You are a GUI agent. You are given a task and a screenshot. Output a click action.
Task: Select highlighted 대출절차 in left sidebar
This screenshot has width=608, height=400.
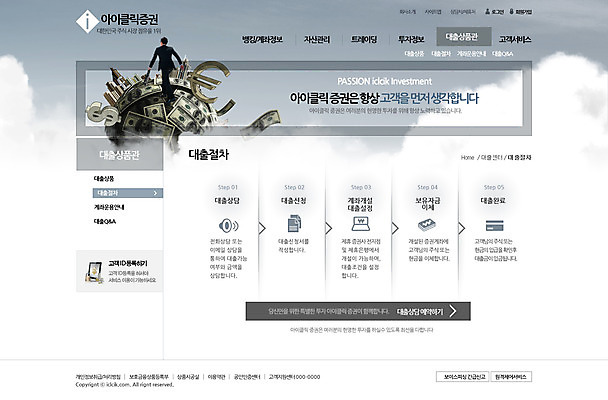[x=128, y=193]
